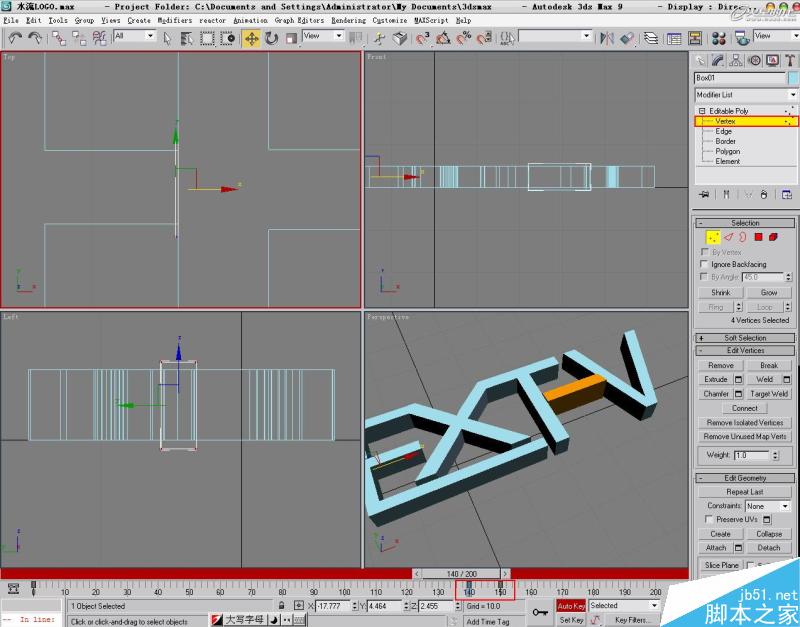Screen dimensions: 800x627
Task: Select the Polygon sub-object icon in Selection rollout
Action: click(x=759, y=236)
